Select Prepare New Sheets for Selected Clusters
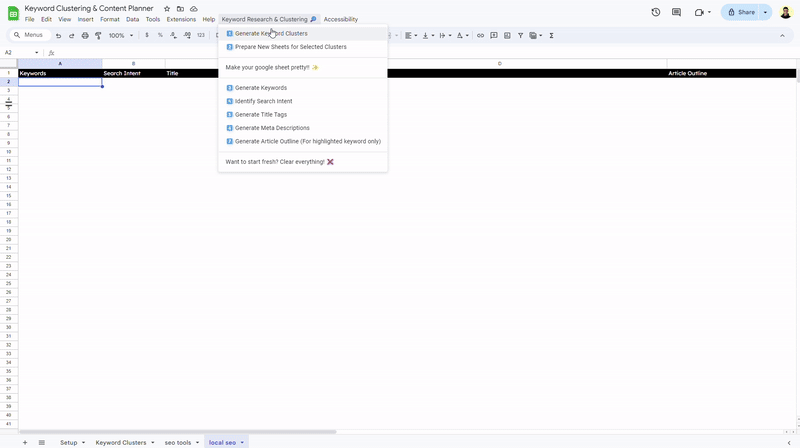Screen dimensions: 800x448 coord(303,47)
